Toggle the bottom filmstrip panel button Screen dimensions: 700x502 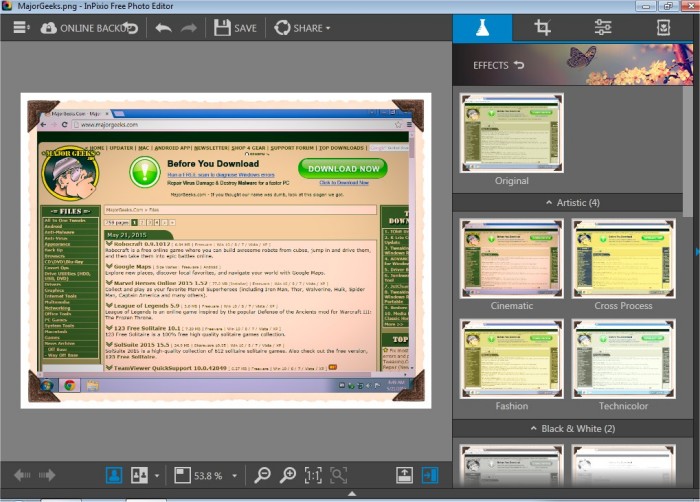coord(404,475)
